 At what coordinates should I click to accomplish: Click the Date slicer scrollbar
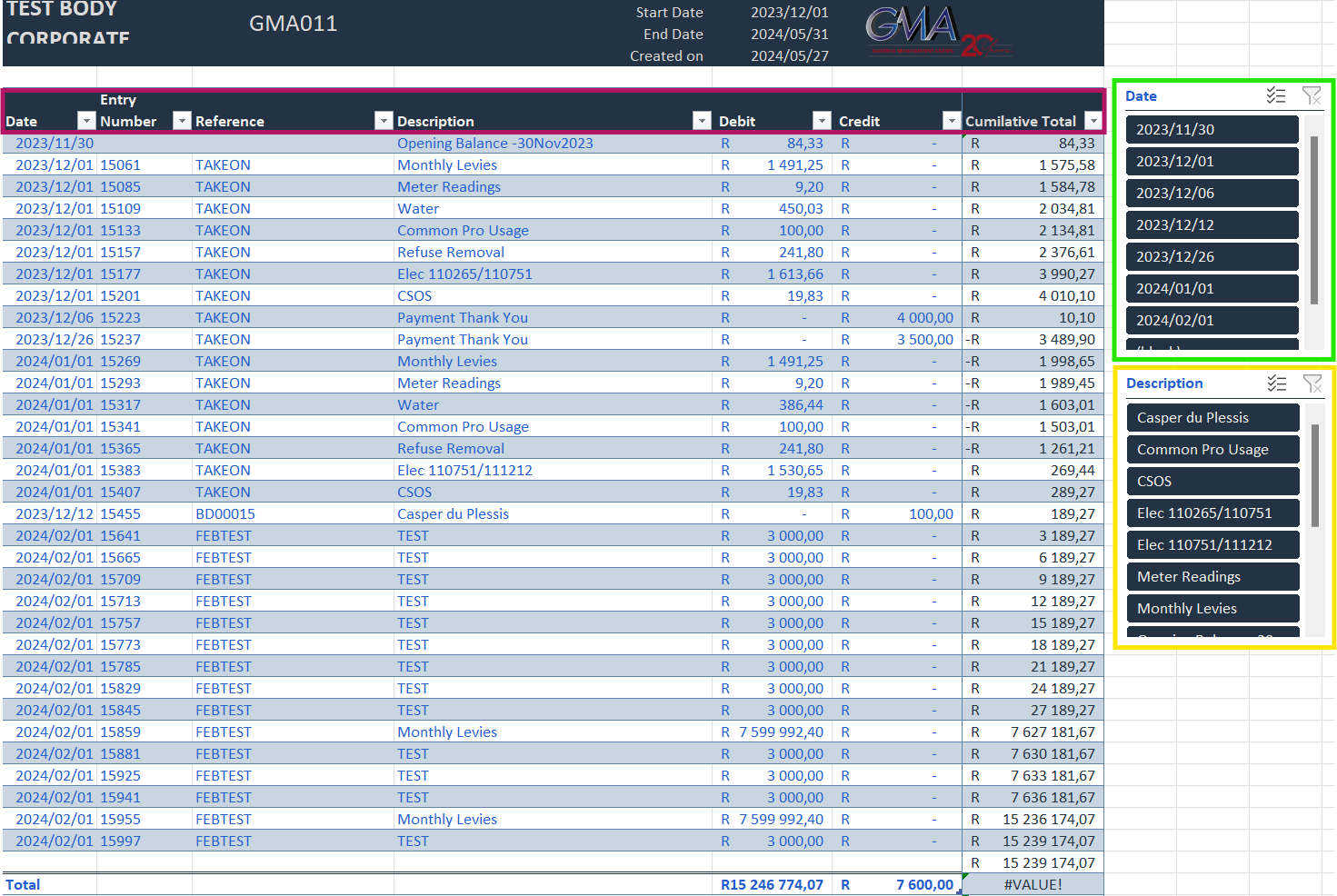point(1314,220)
